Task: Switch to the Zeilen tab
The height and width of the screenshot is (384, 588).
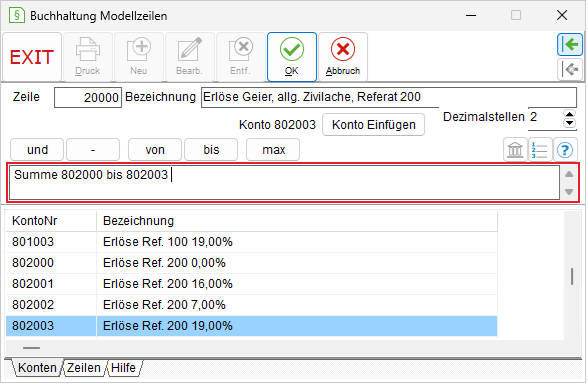Action: 84,368
